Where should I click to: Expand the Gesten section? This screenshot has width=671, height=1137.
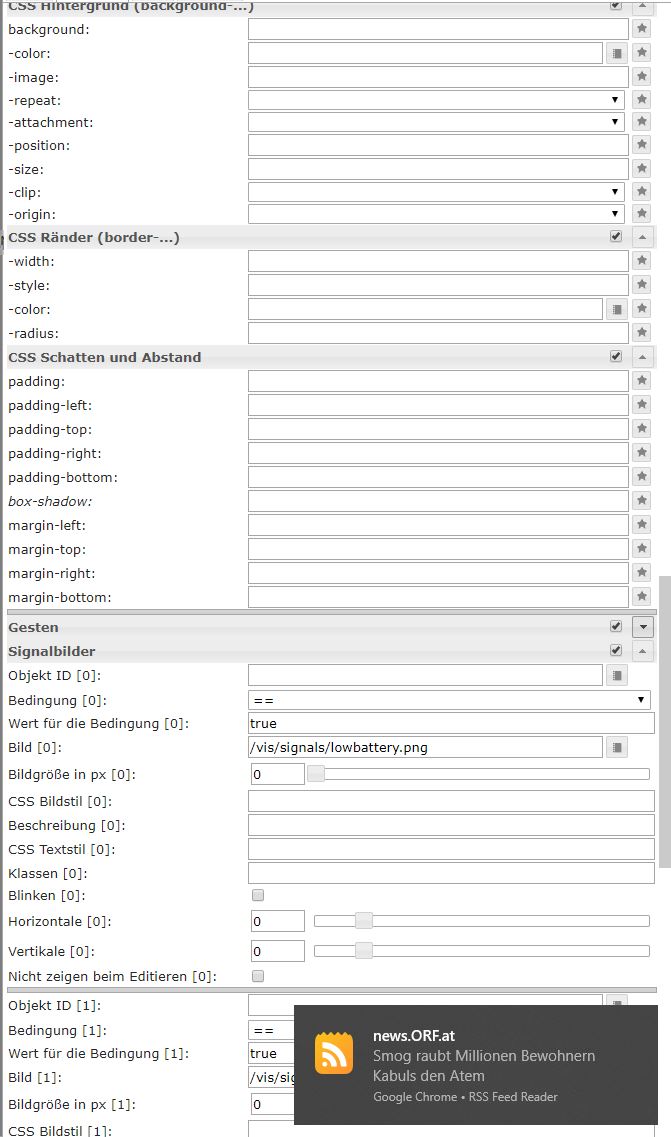pos(643,627)
